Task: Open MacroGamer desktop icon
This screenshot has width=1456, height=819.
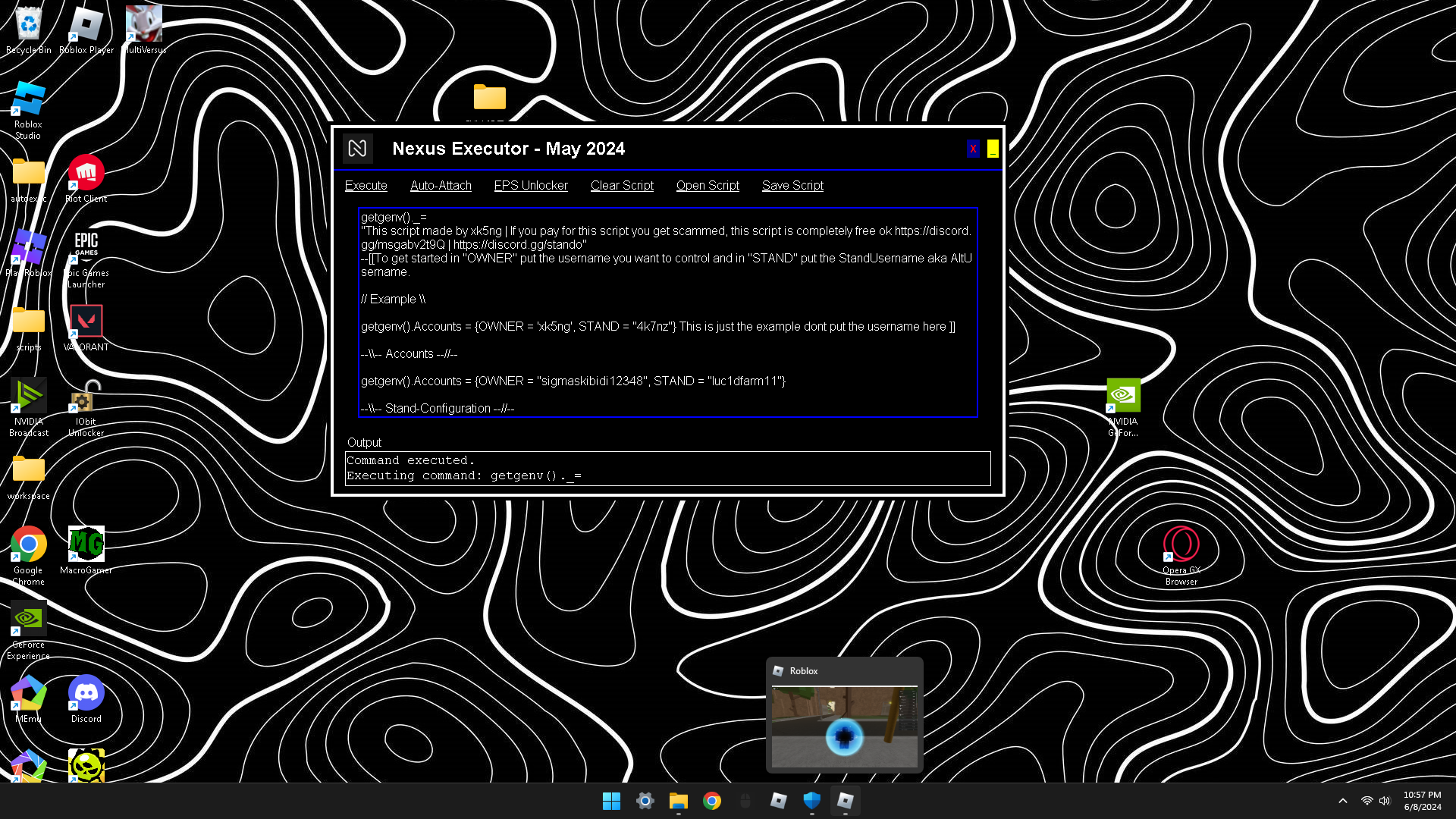Action: [86, 545]
